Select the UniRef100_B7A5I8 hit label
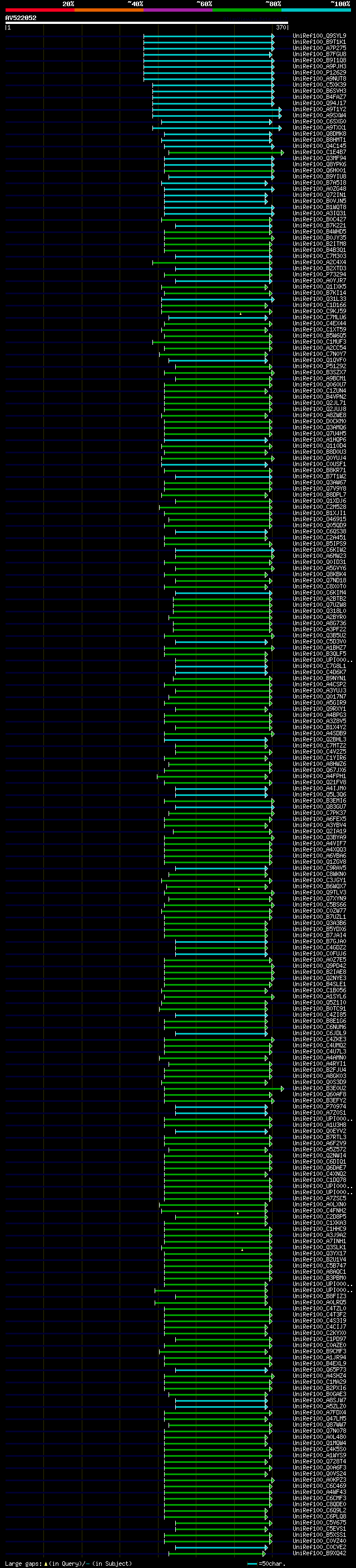 [x=319, y=182]
